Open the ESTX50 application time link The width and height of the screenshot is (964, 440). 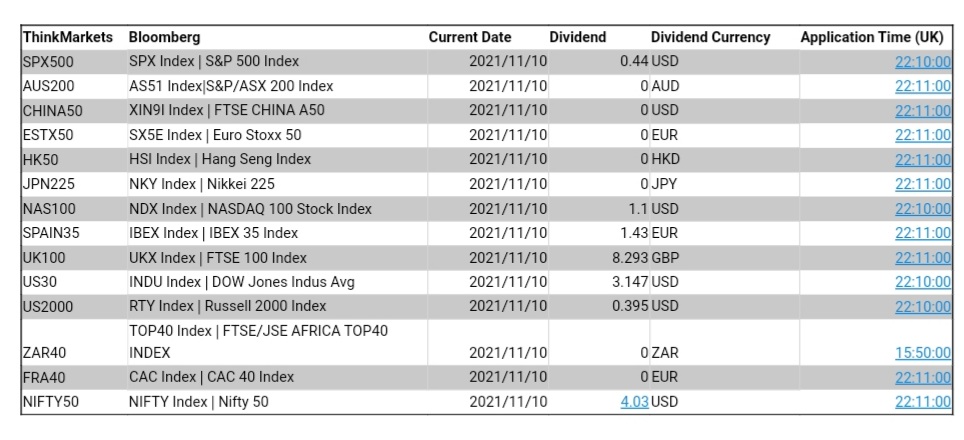pos(922,135)
